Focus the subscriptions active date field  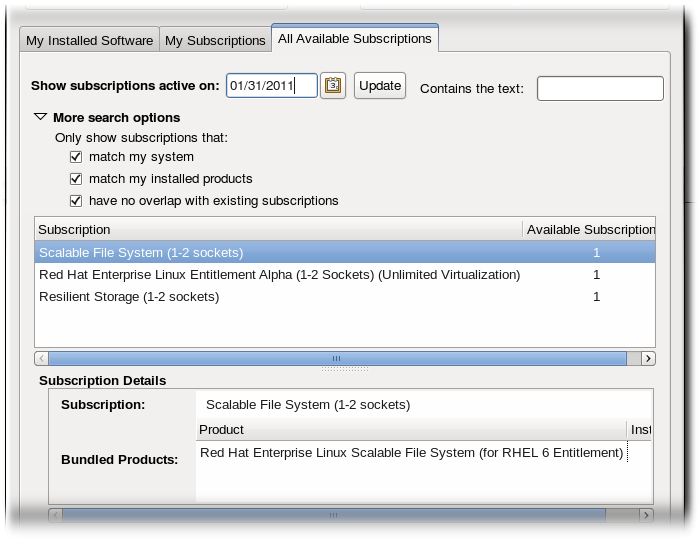pos(272,85)
